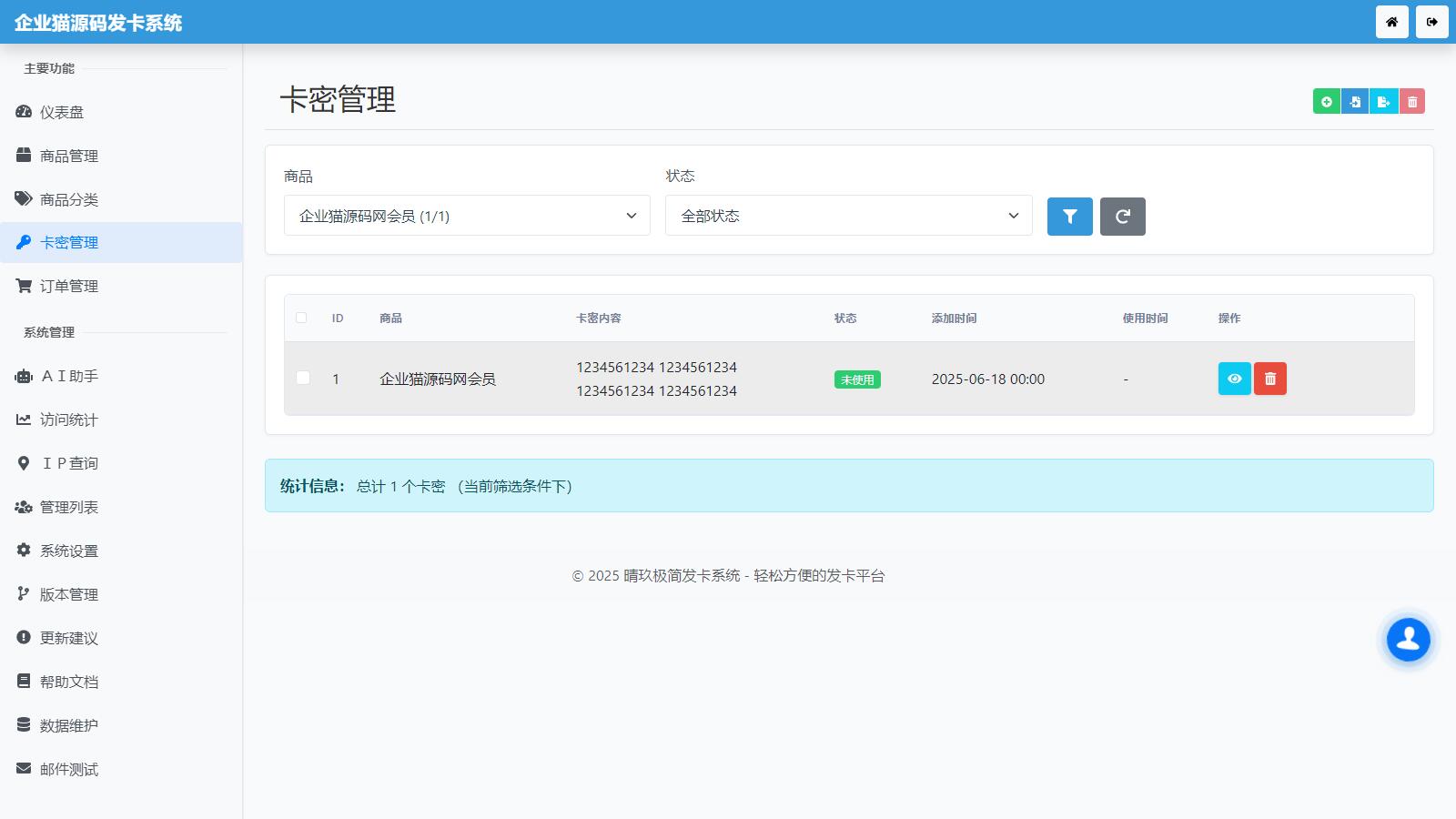Open 订单管理 in the sidebar
The image size is (1456, 819).
point(69,287)
